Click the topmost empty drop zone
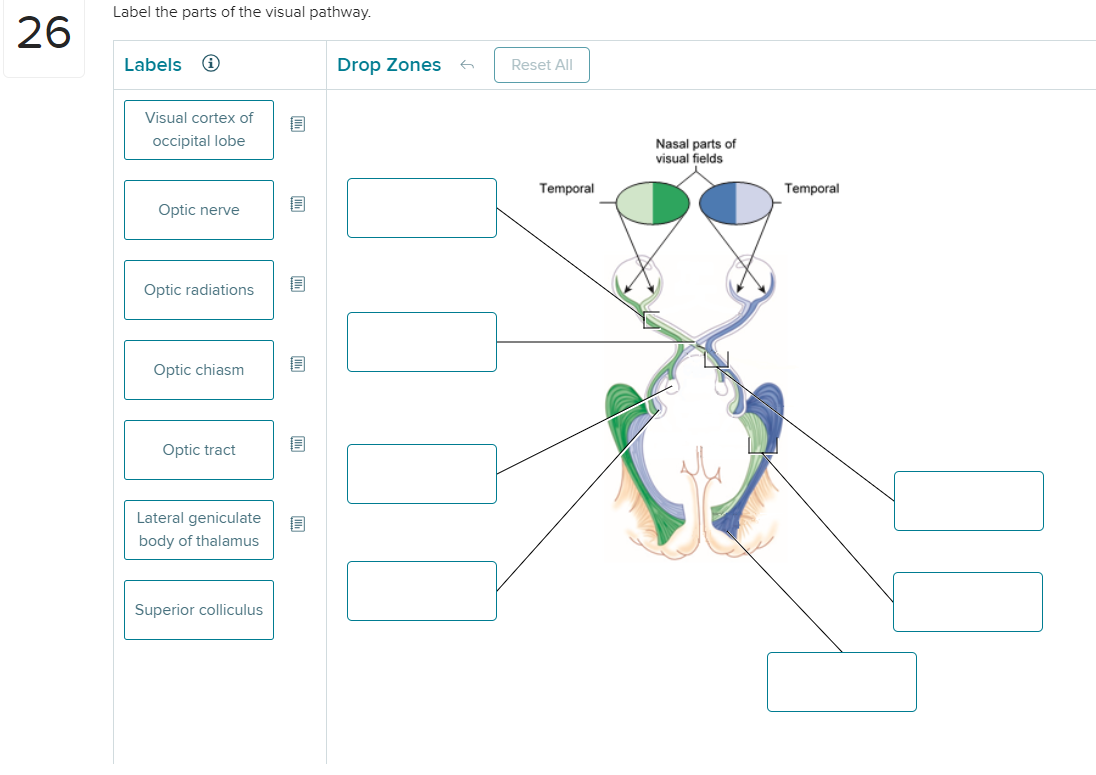Screen dimensions: 1096x775 point(421,208)
